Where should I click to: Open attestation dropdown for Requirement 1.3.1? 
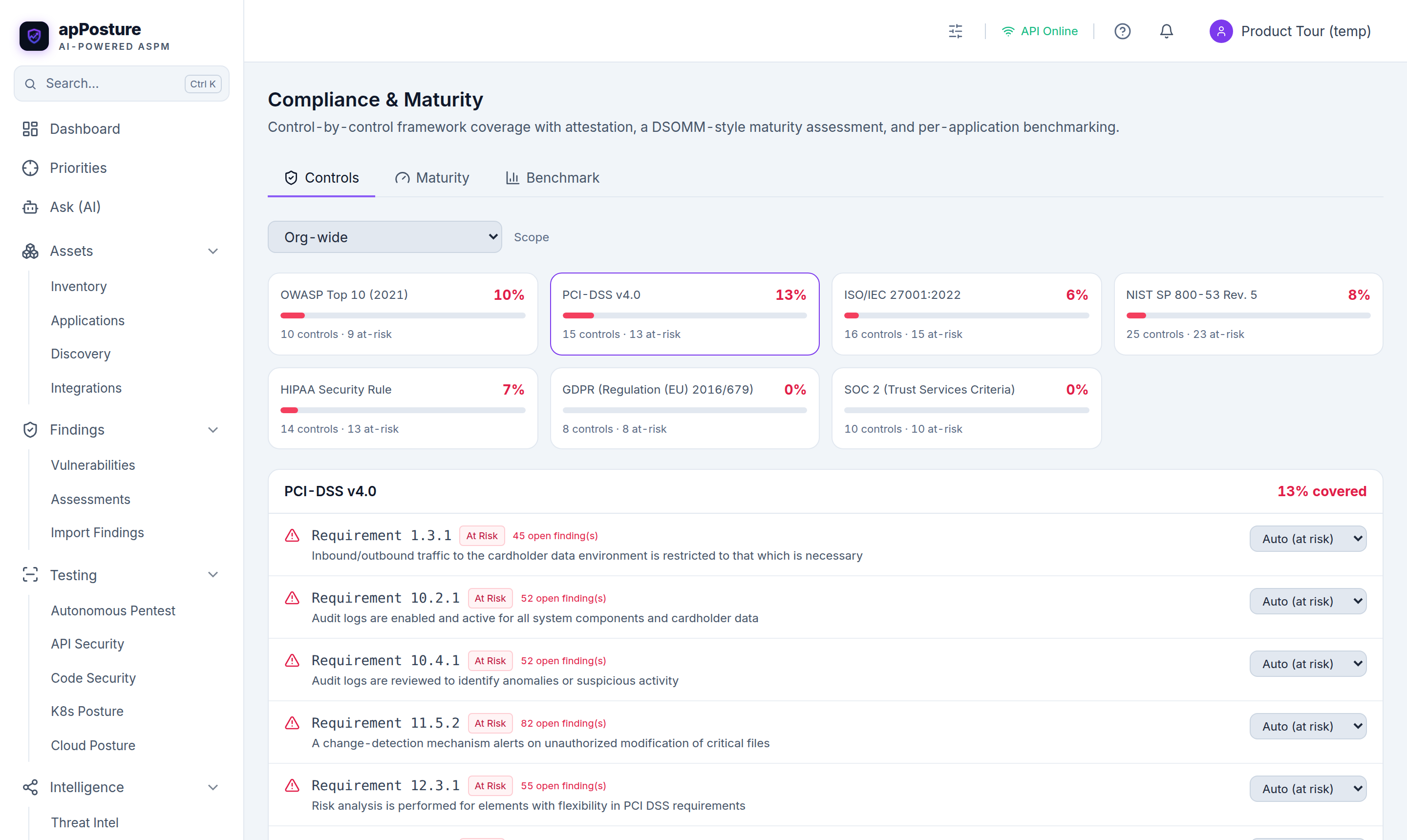pos(1308,539)
